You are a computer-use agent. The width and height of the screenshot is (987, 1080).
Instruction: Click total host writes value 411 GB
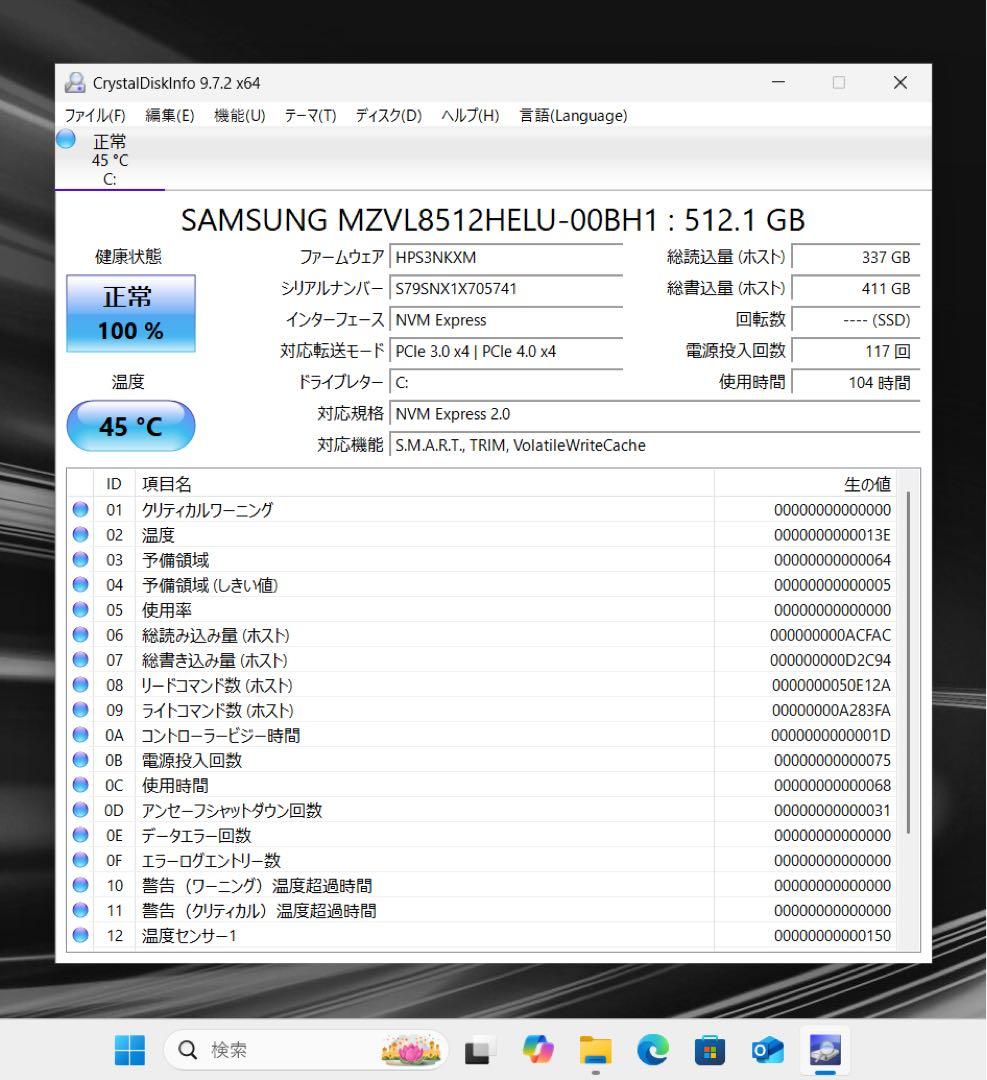(855, 289)
